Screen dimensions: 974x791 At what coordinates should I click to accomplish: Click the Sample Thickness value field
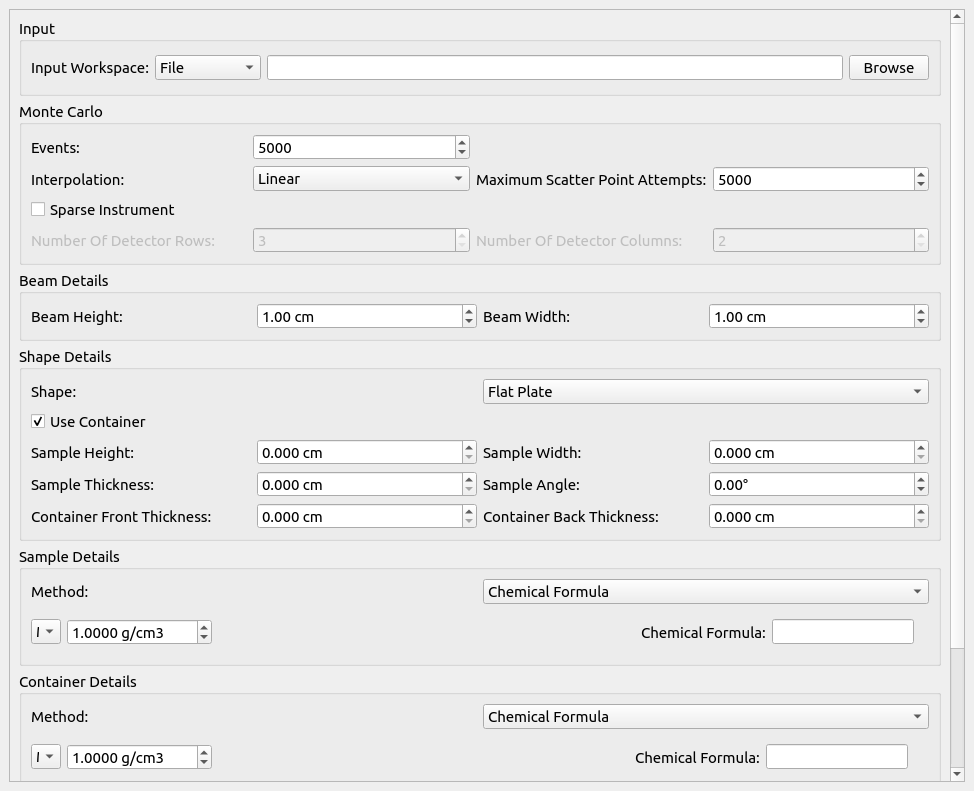pyautogui.click(x=358, y=485)
